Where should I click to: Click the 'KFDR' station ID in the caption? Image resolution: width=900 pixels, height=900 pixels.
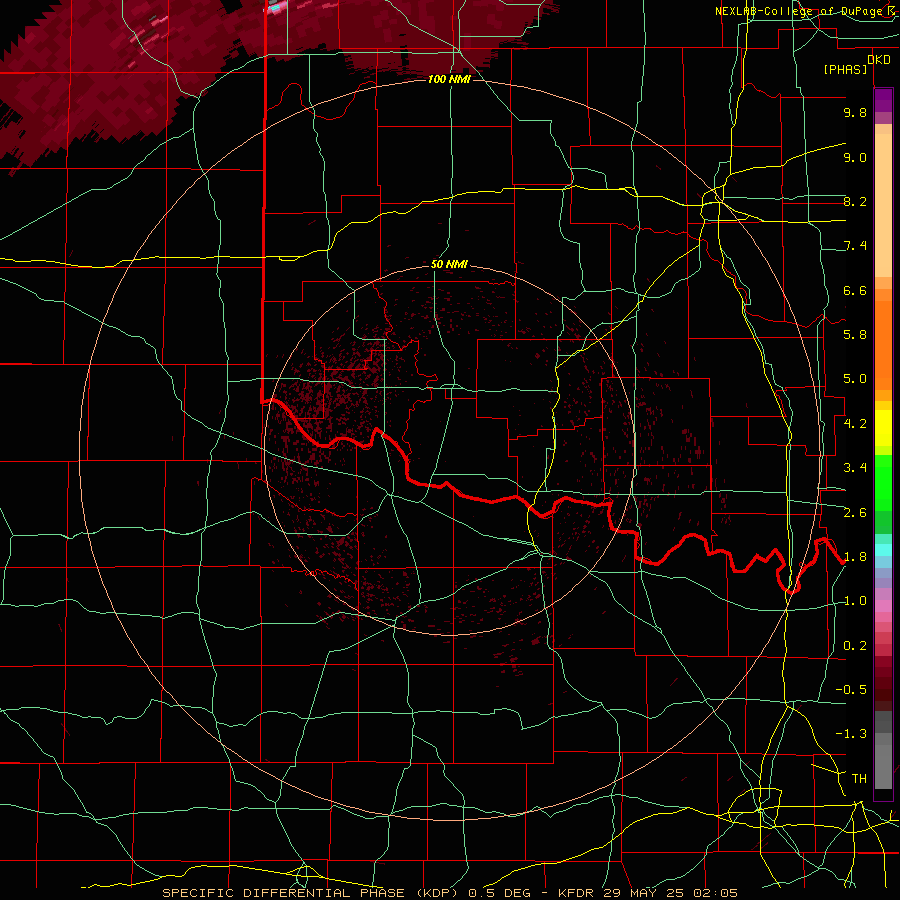coord(576,893)
